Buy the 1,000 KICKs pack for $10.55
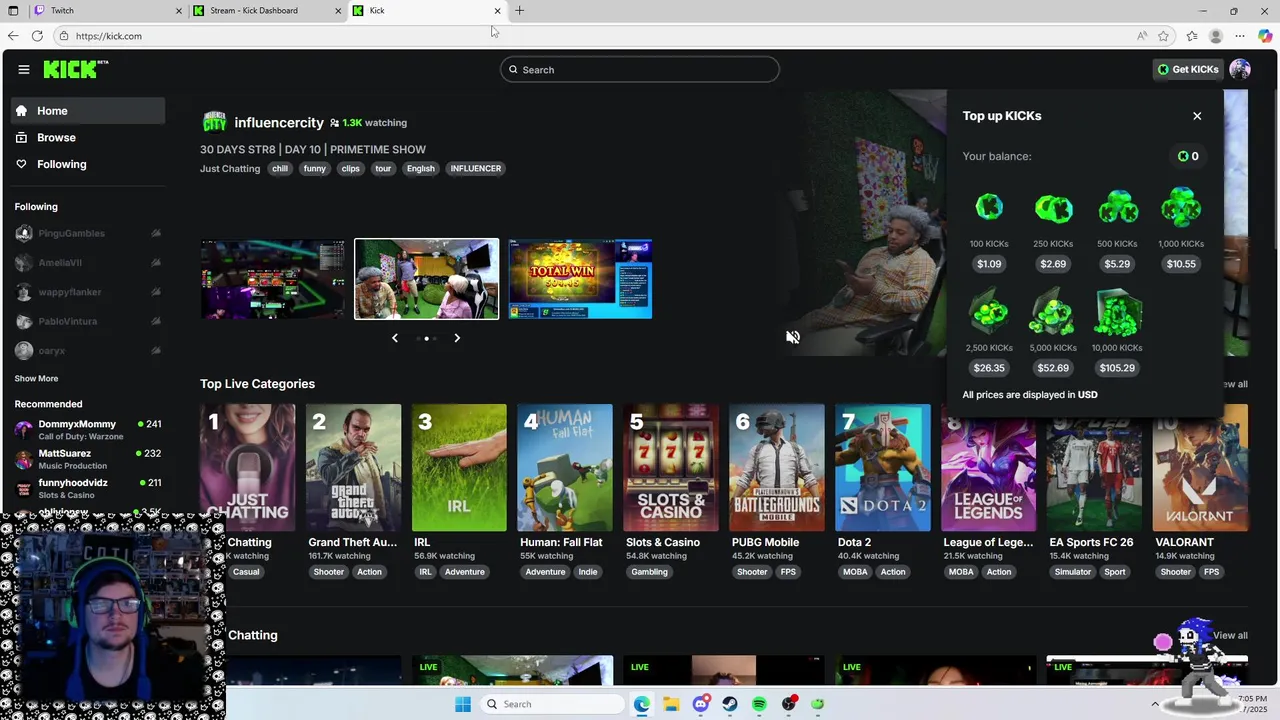 coord(1181,264)
